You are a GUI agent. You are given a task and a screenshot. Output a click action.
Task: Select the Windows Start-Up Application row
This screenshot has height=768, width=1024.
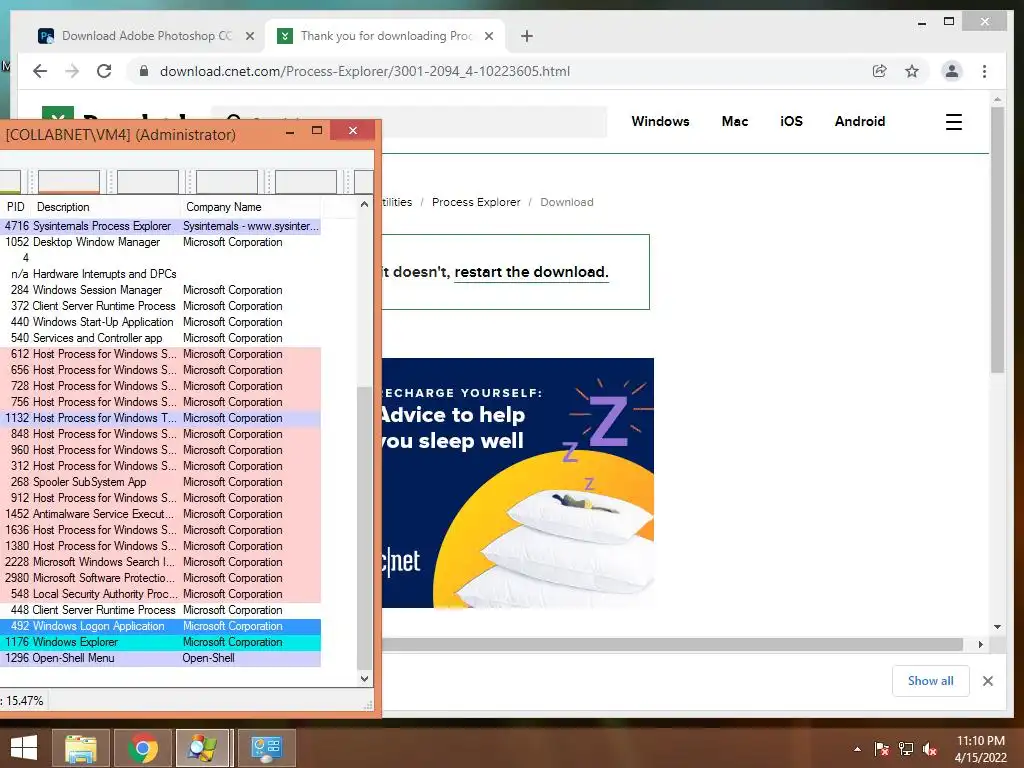click(161, 322)
